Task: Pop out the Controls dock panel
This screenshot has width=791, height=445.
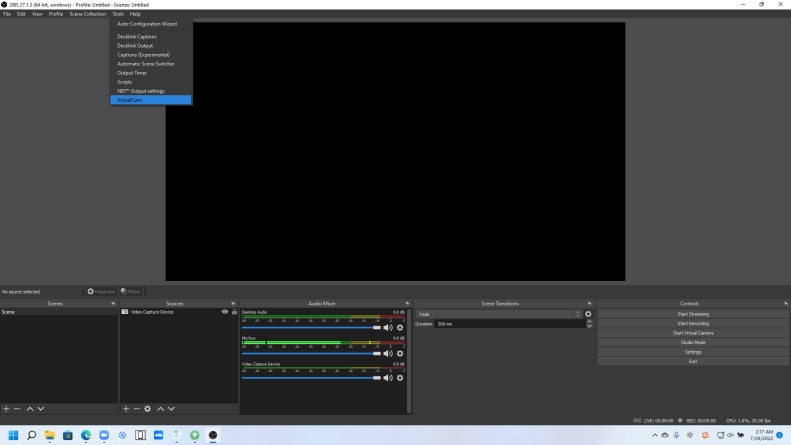Action: (x=785, y=303)
